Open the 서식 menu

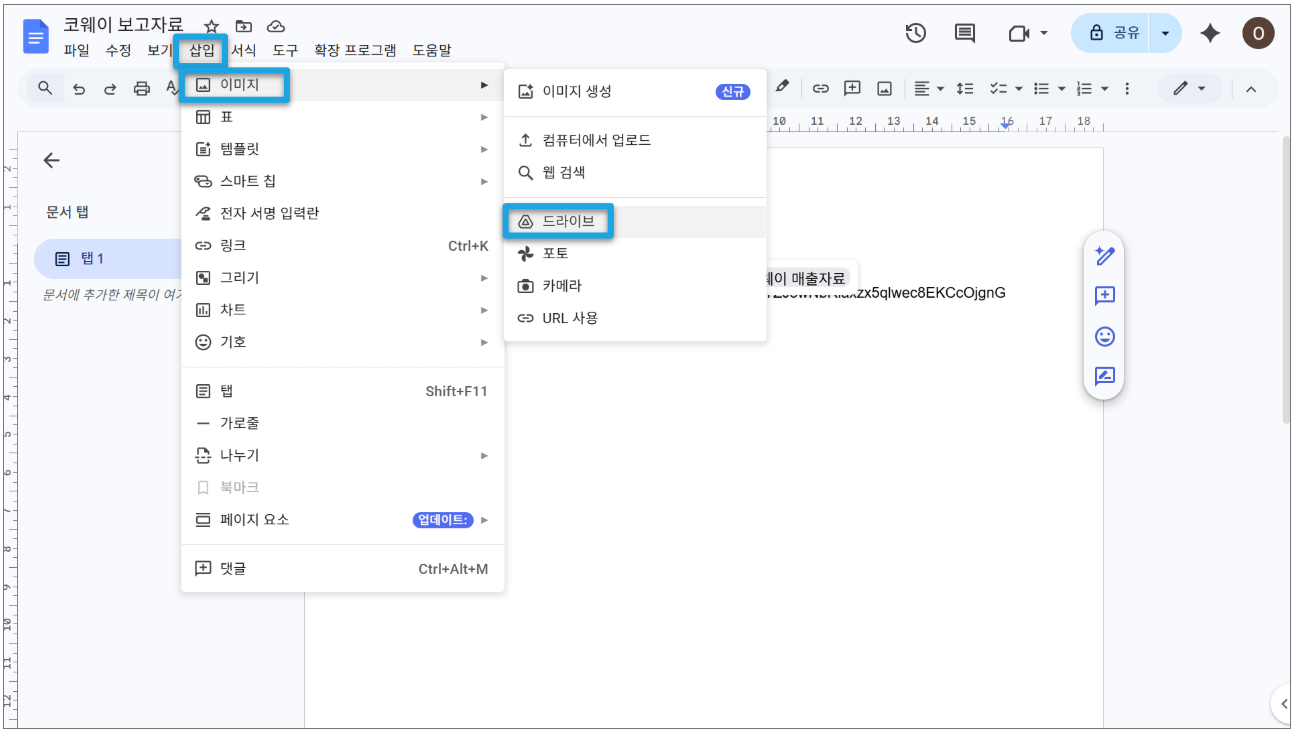244,50
